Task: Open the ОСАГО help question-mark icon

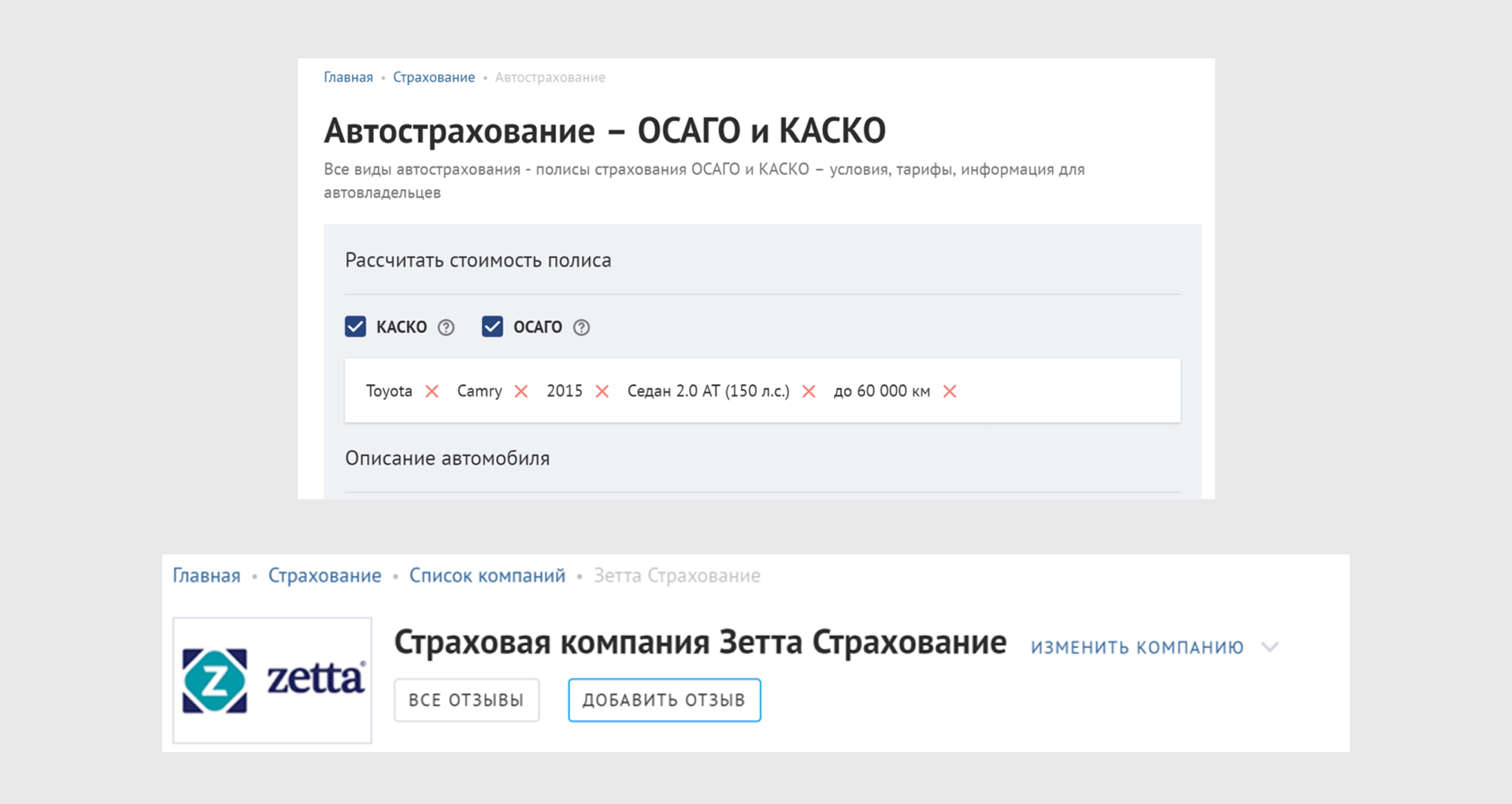Action: pos(581,328)
